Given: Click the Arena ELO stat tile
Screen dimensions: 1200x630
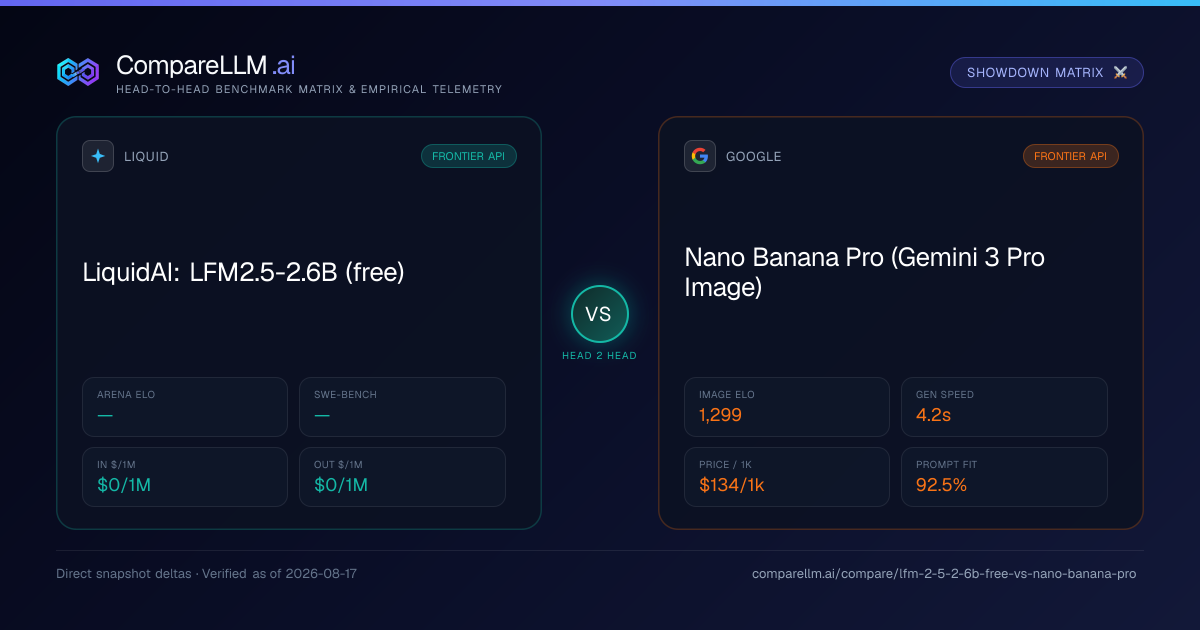Looking at the screenshot, I should [185, 407].
